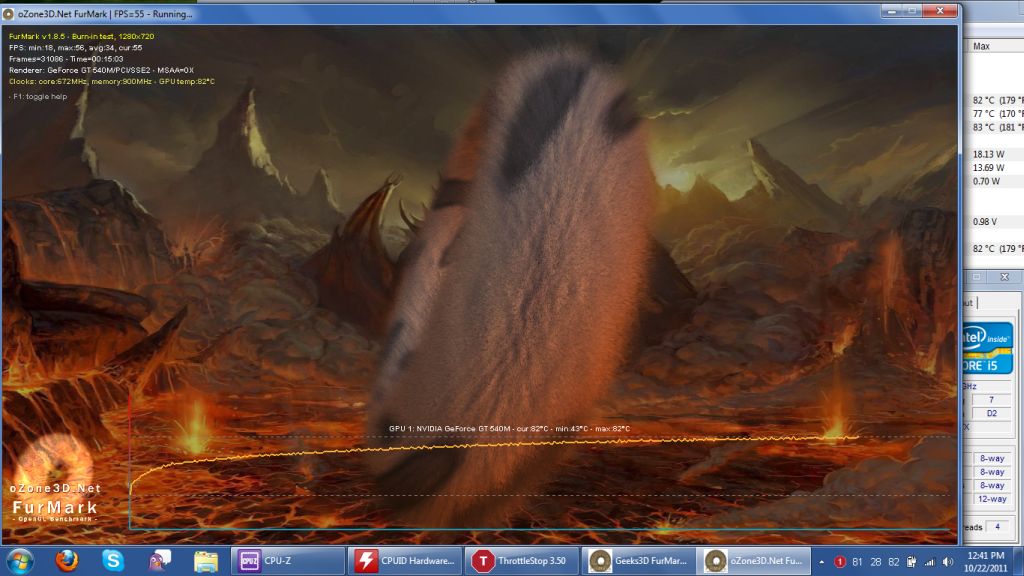Select the 0.70 W power value
This screenshot has width=1024, height=576.
point(986,181)
